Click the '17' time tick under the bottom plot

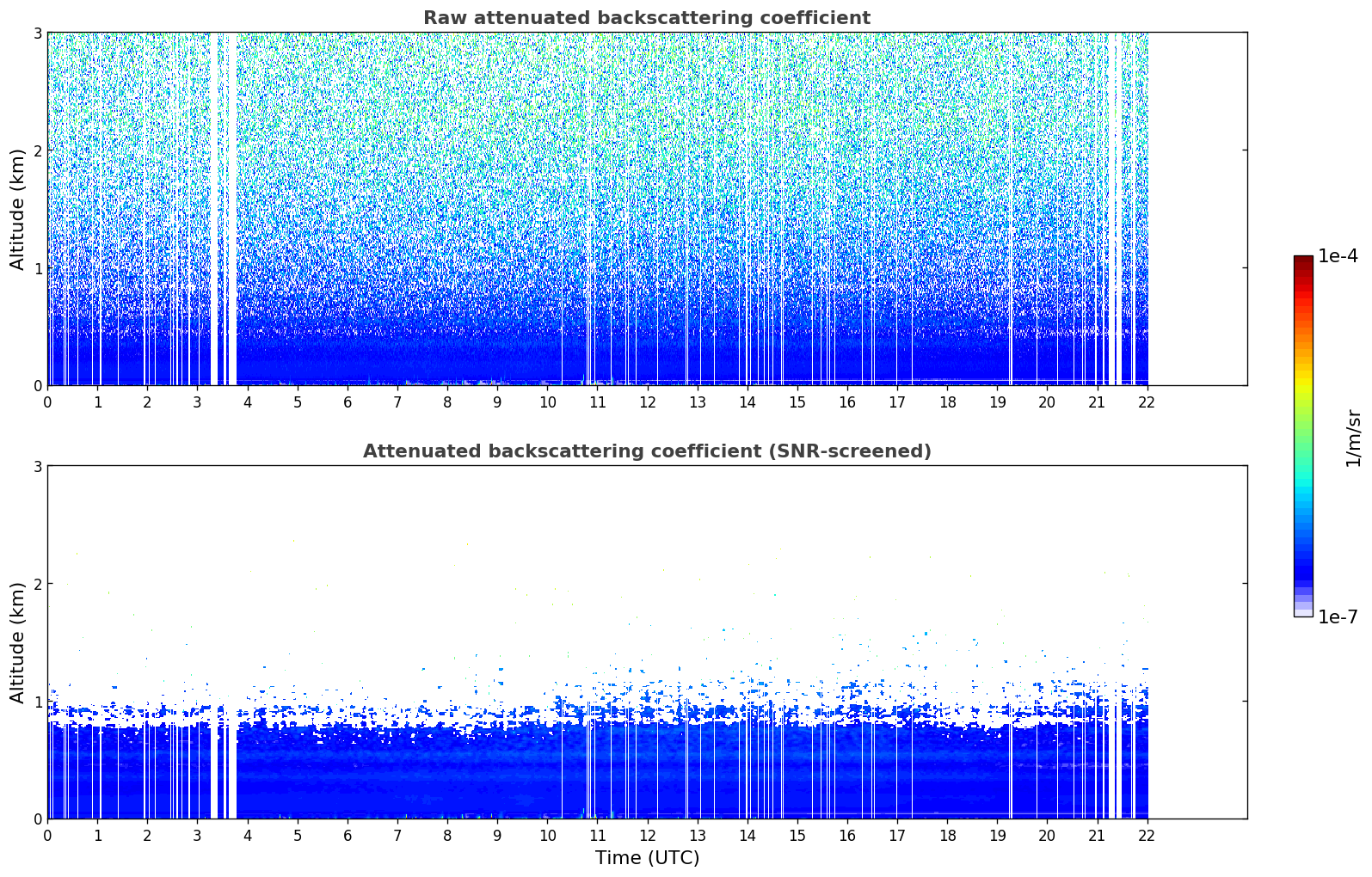click(x=897, y=835)
